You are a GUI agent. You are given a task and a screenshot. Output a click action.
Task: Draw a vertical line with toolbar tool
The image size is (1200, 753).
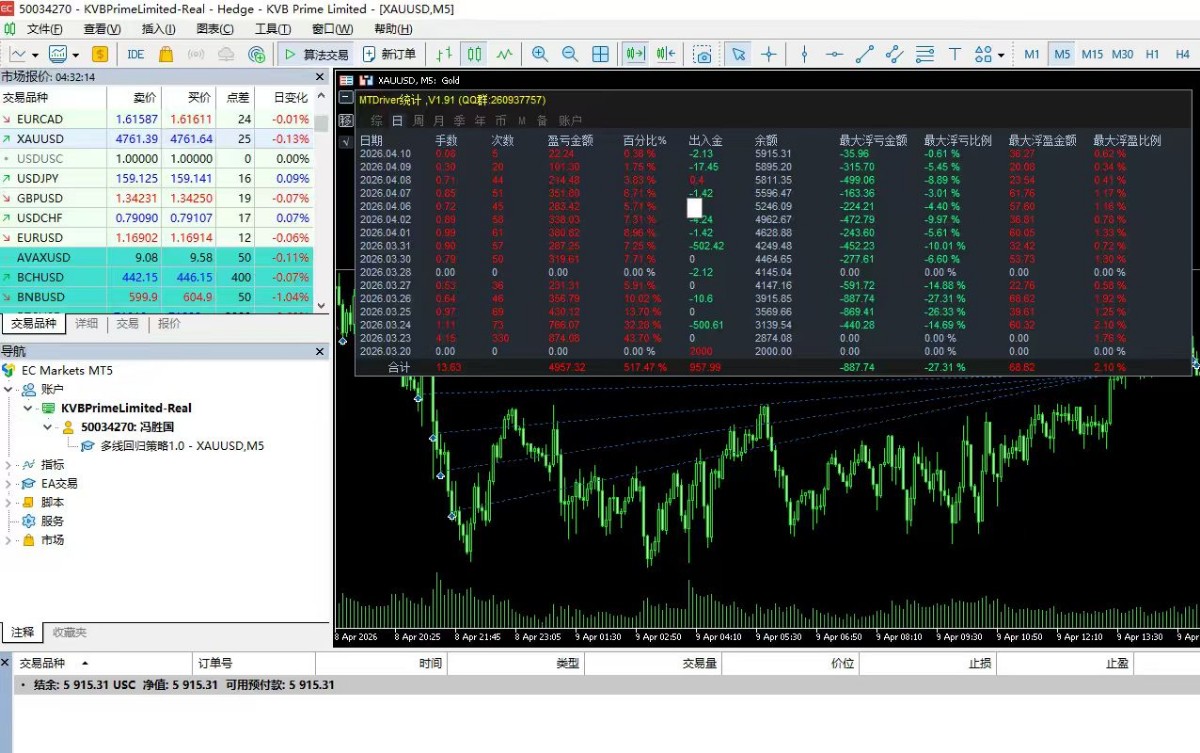point(804,54)
